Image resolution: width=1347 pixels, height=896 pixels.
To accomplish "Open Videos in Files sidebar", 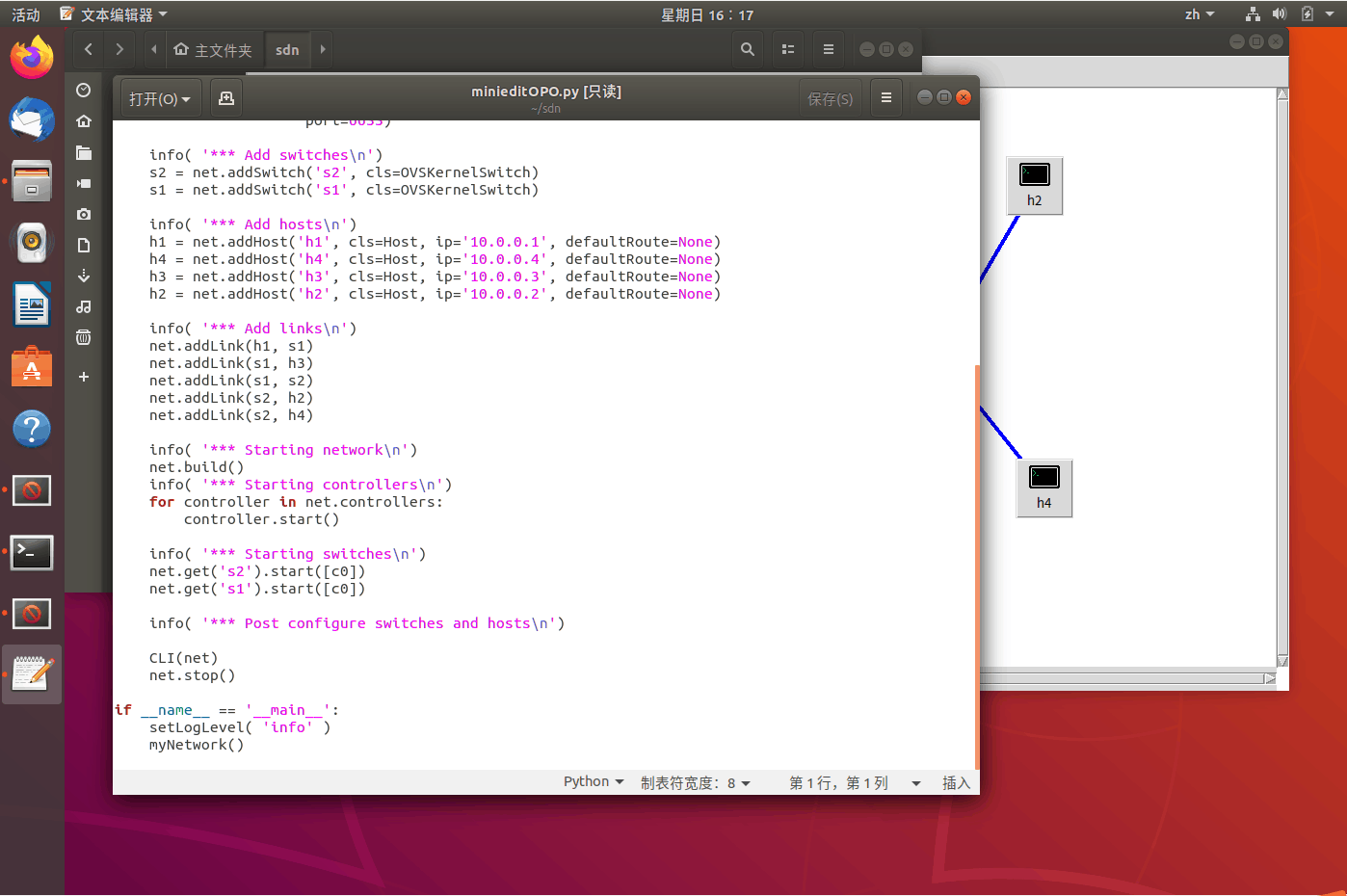I will pos(84,183).
